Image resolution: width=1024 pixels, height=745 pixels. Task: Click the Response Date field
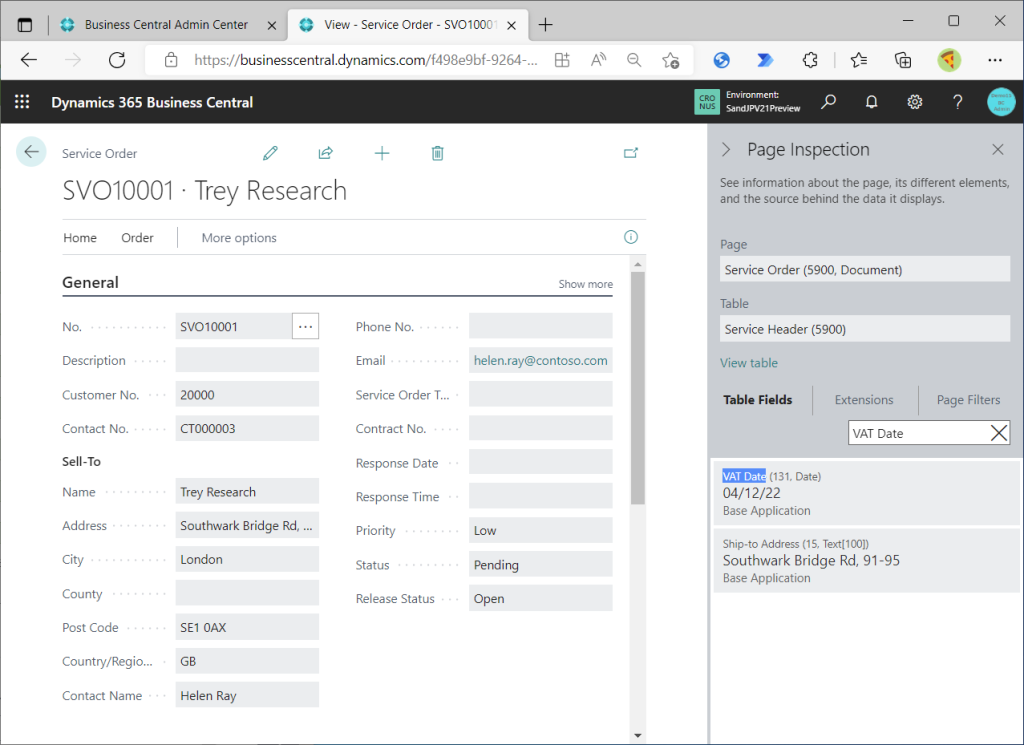tap(540, 462)
